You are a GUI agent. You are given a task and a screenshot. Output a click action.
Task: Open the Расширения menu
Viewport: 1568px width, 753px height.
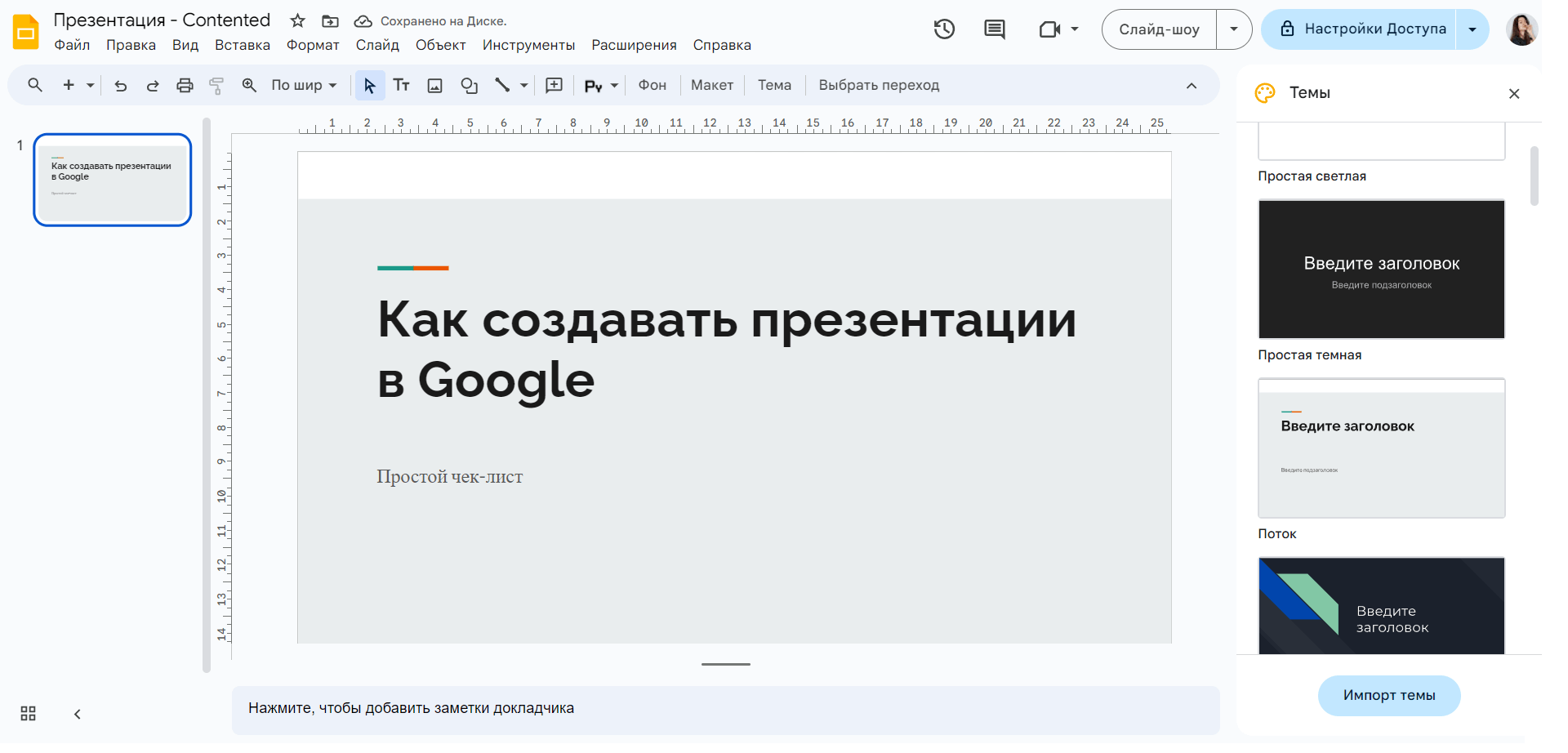[x=635, y=45]
